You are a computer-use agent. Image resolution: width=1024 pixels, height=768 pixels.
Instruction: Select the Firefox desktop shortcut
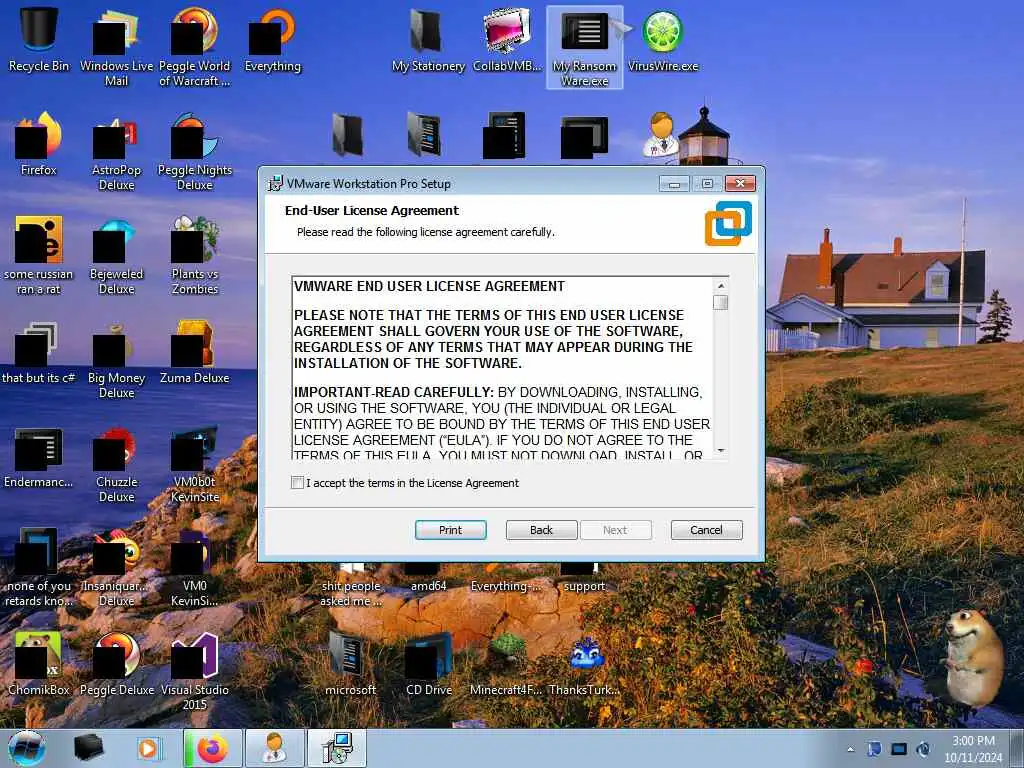coord(39,144)
